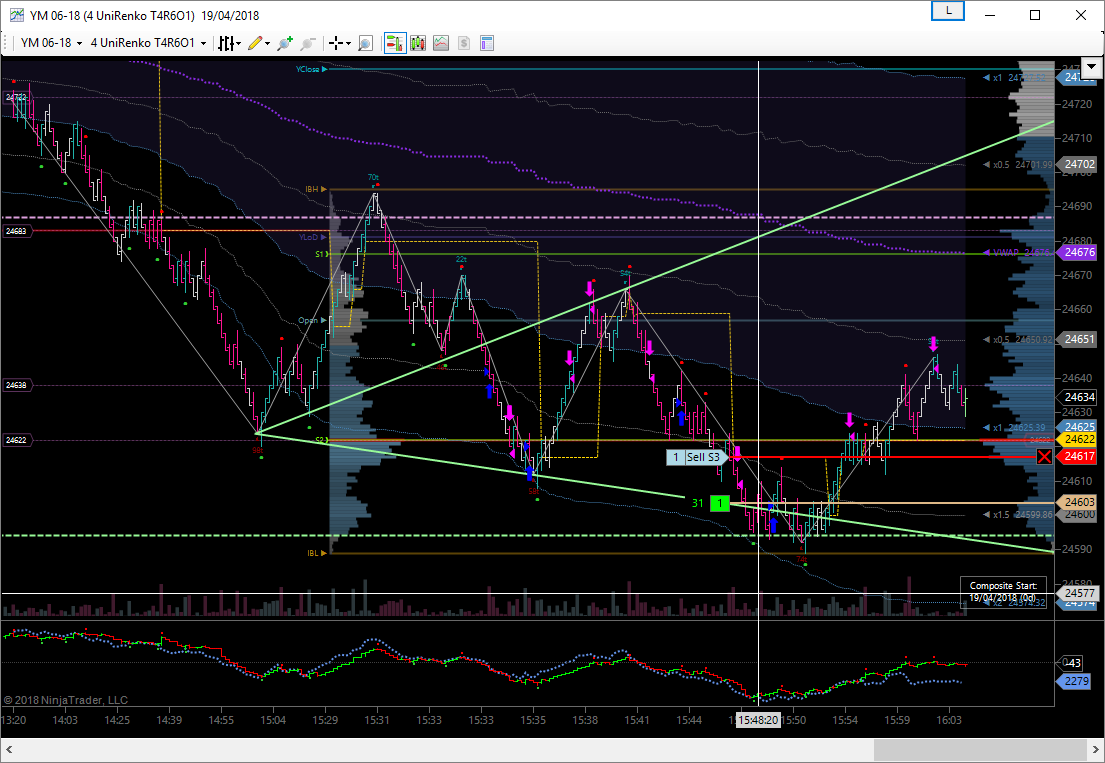Click the 24625 blue price marker
The width and height of the screenshot is (1105, 763).
point(1079,427)
